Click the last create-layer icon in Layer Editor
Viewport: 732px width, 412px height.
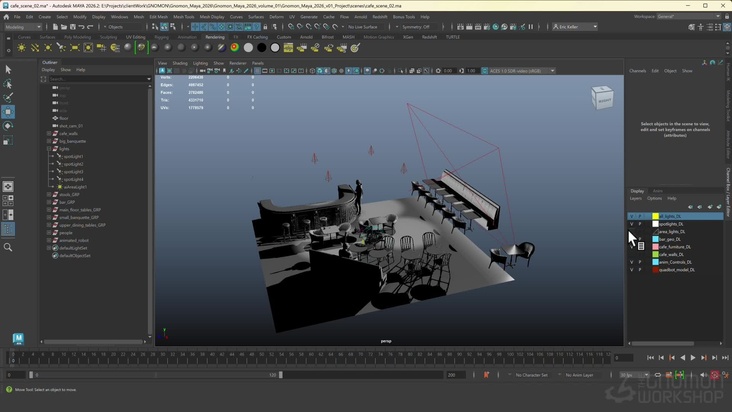[x=719, y=207]
